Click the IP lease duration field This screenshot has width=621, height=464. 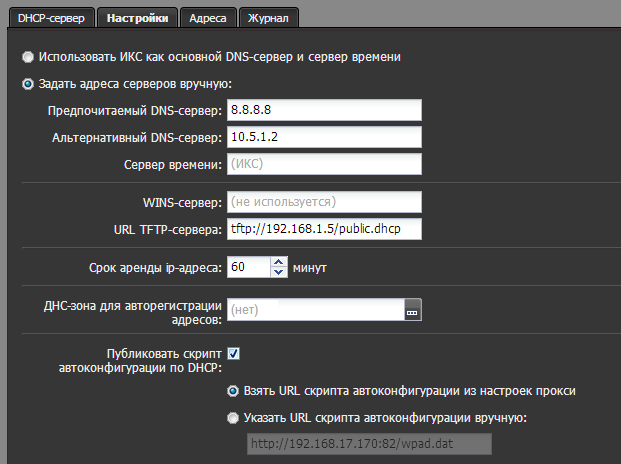[x=249, y=268]
